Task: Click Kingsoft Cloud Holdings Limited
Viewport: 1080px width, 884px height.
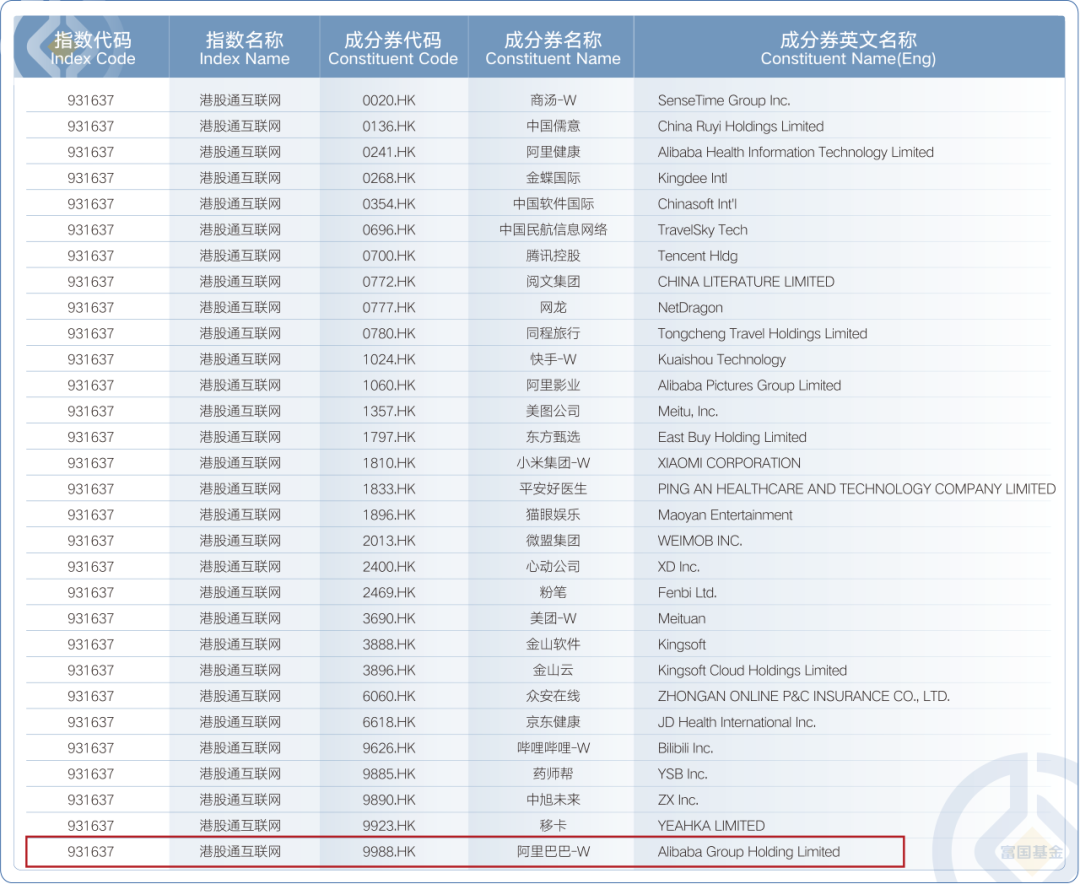Action: [x=752, y=671]
